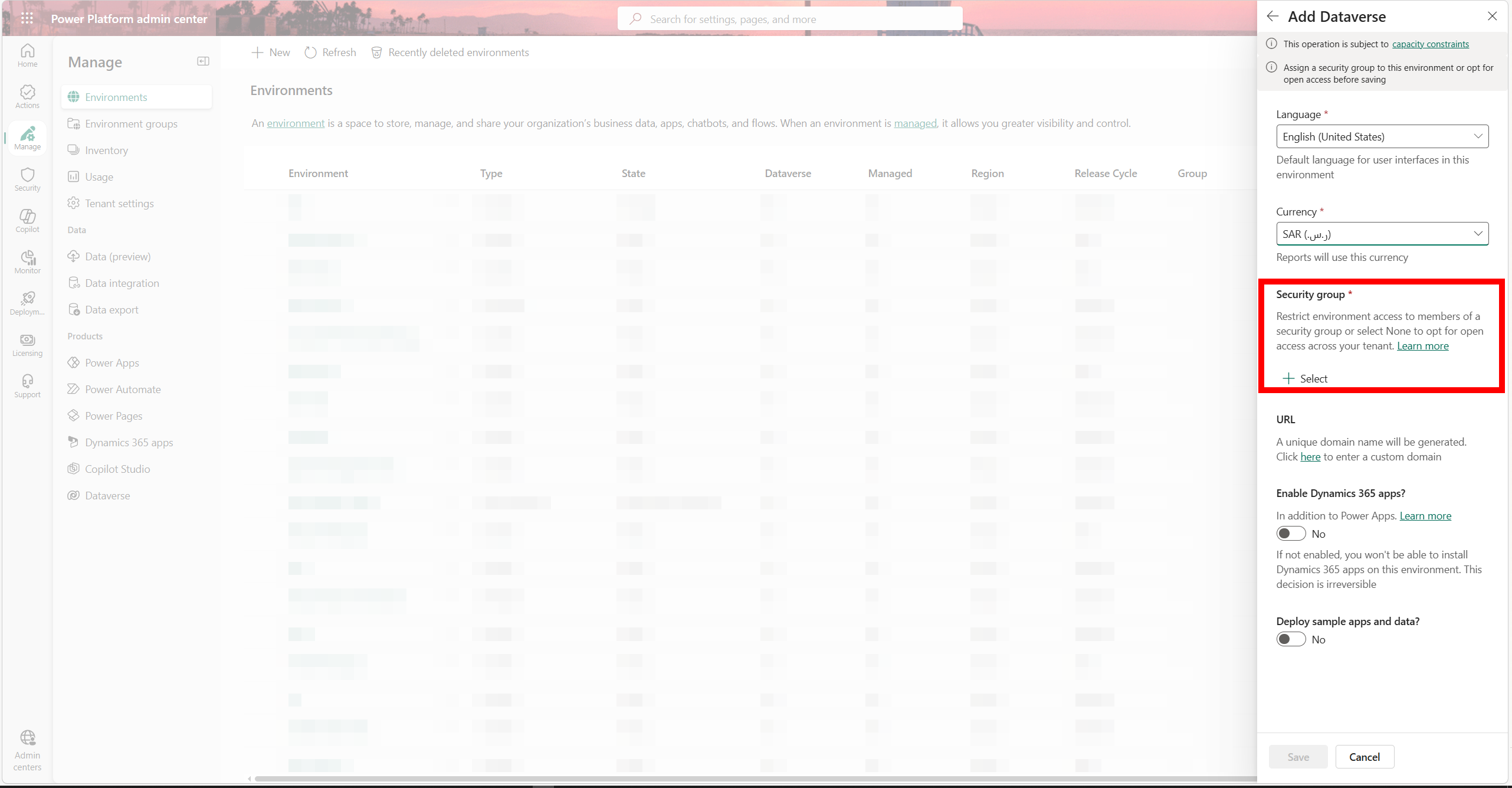Open Recently deleted environments
Screen dimensions: 1512x788
point(450,53)
